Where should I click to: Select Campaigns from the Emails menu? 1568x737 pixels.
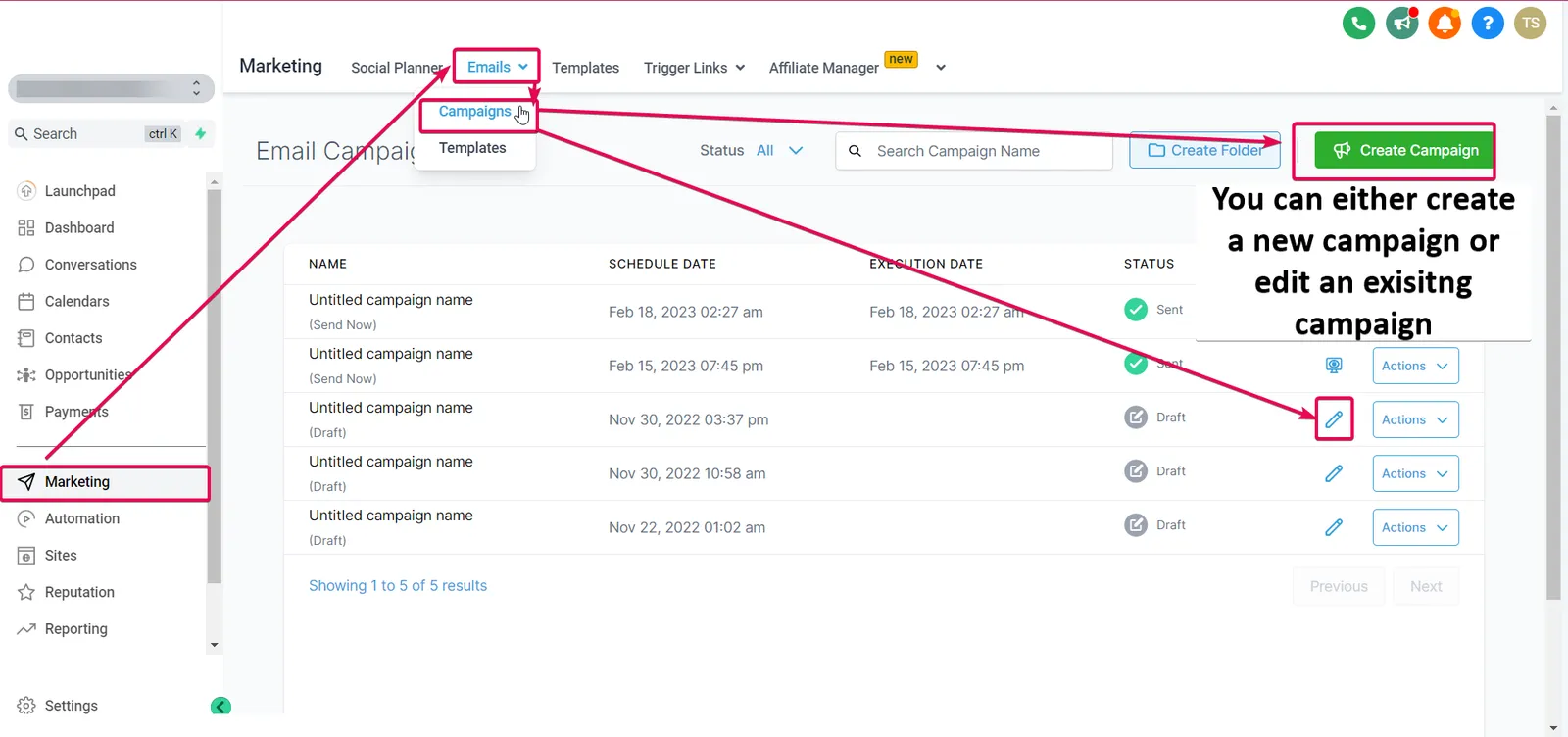(x=474, y=112)
